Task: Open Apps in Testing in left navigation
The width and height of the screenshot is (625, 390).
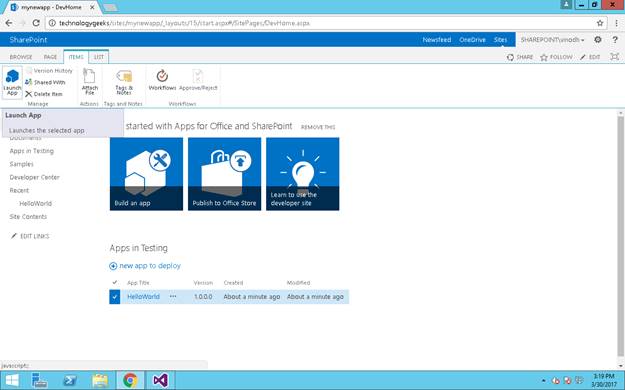Action: 31,151
